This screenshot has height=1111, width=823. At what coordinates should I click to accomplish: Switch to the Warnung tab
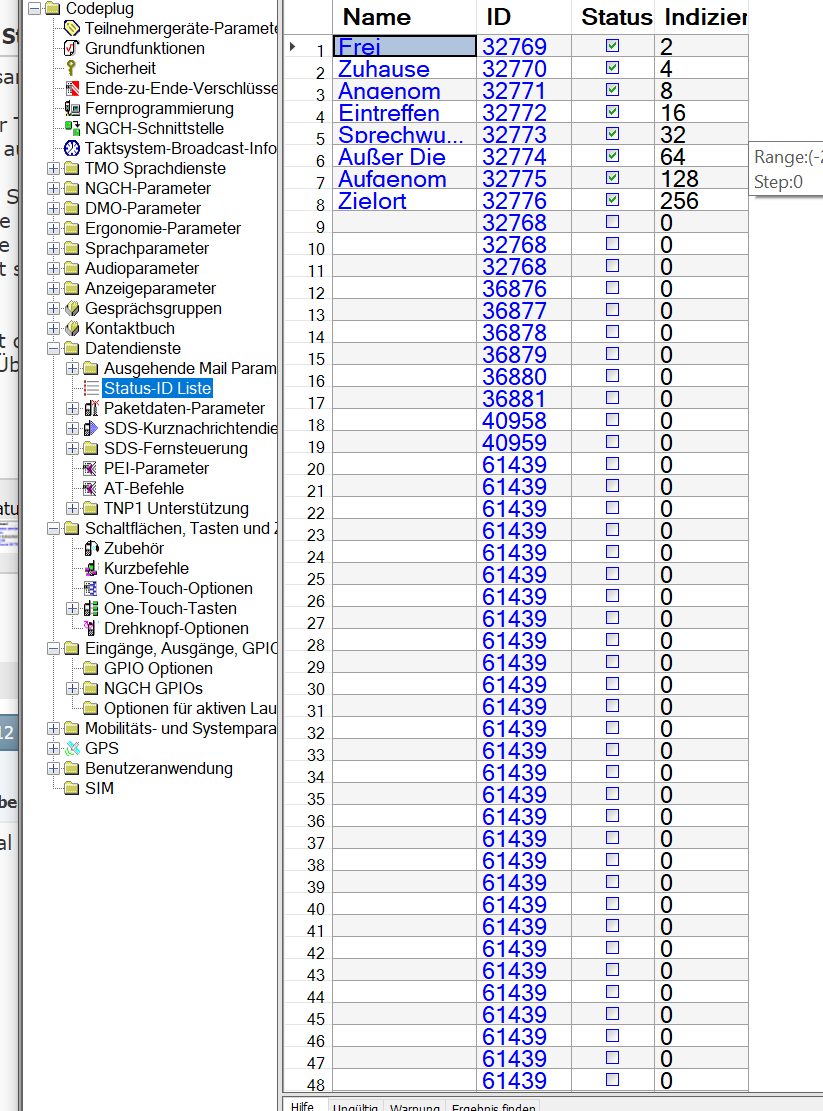(x=414, y=1105)
